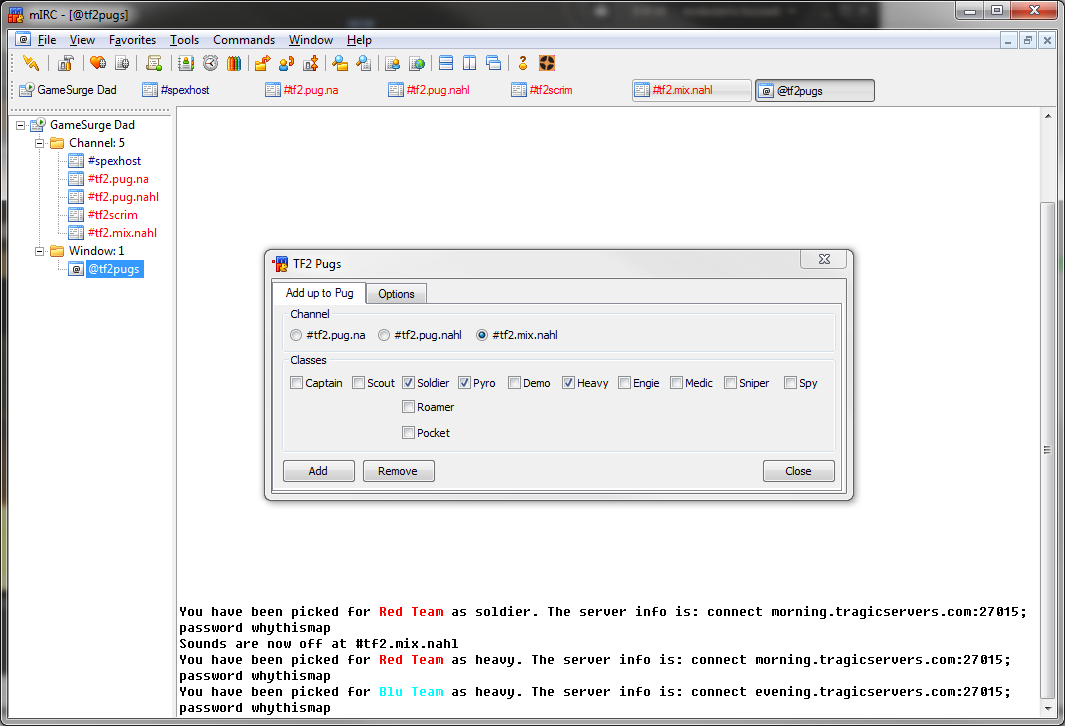Click the Connect lightning bolt toolbar icon

[x=31, y=63]
